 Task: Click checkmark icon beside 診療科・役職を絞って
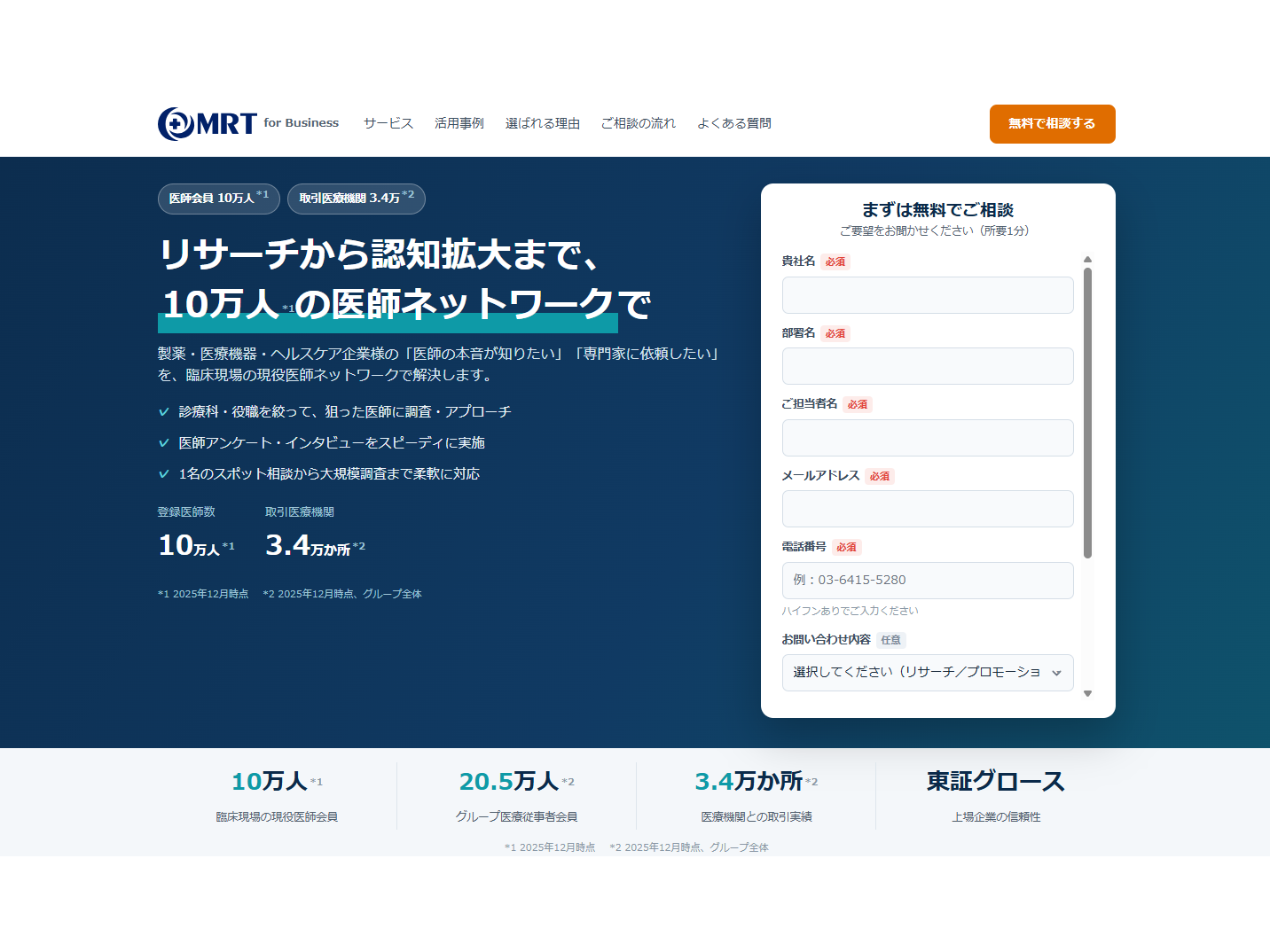(163, 412)
